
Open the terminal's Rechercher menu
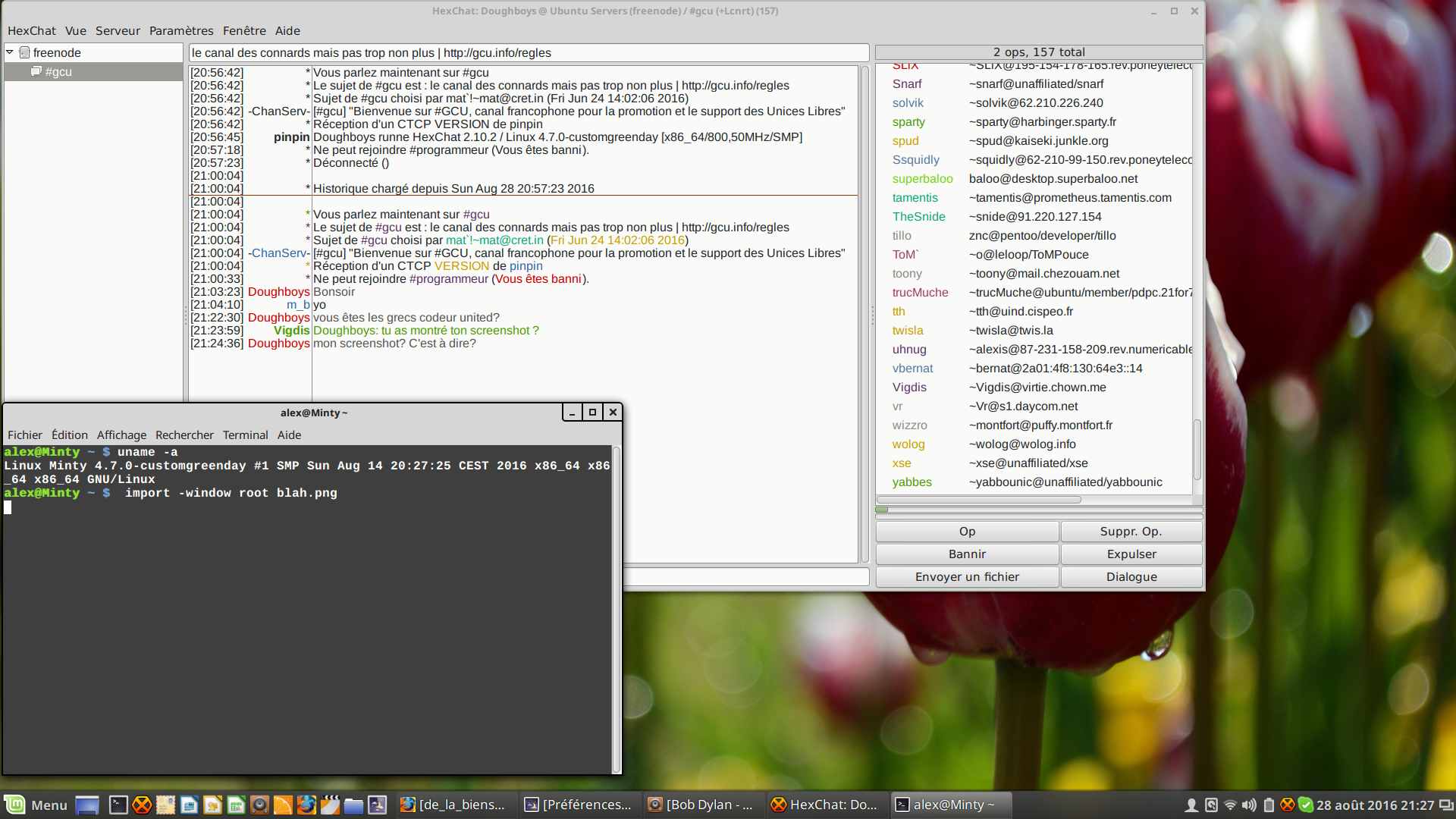coord(184,435)
